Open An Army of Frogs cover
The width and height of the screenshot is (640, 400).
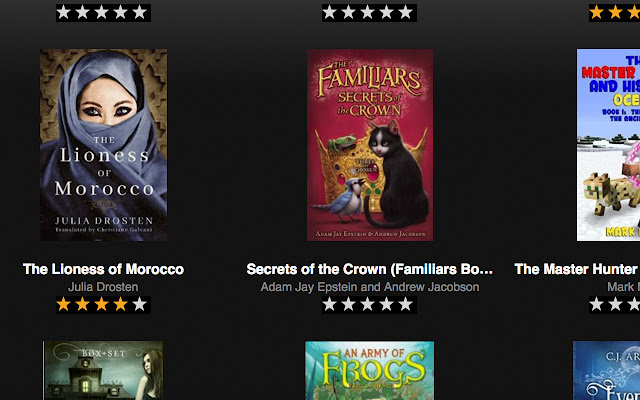(x=370, y=371)
